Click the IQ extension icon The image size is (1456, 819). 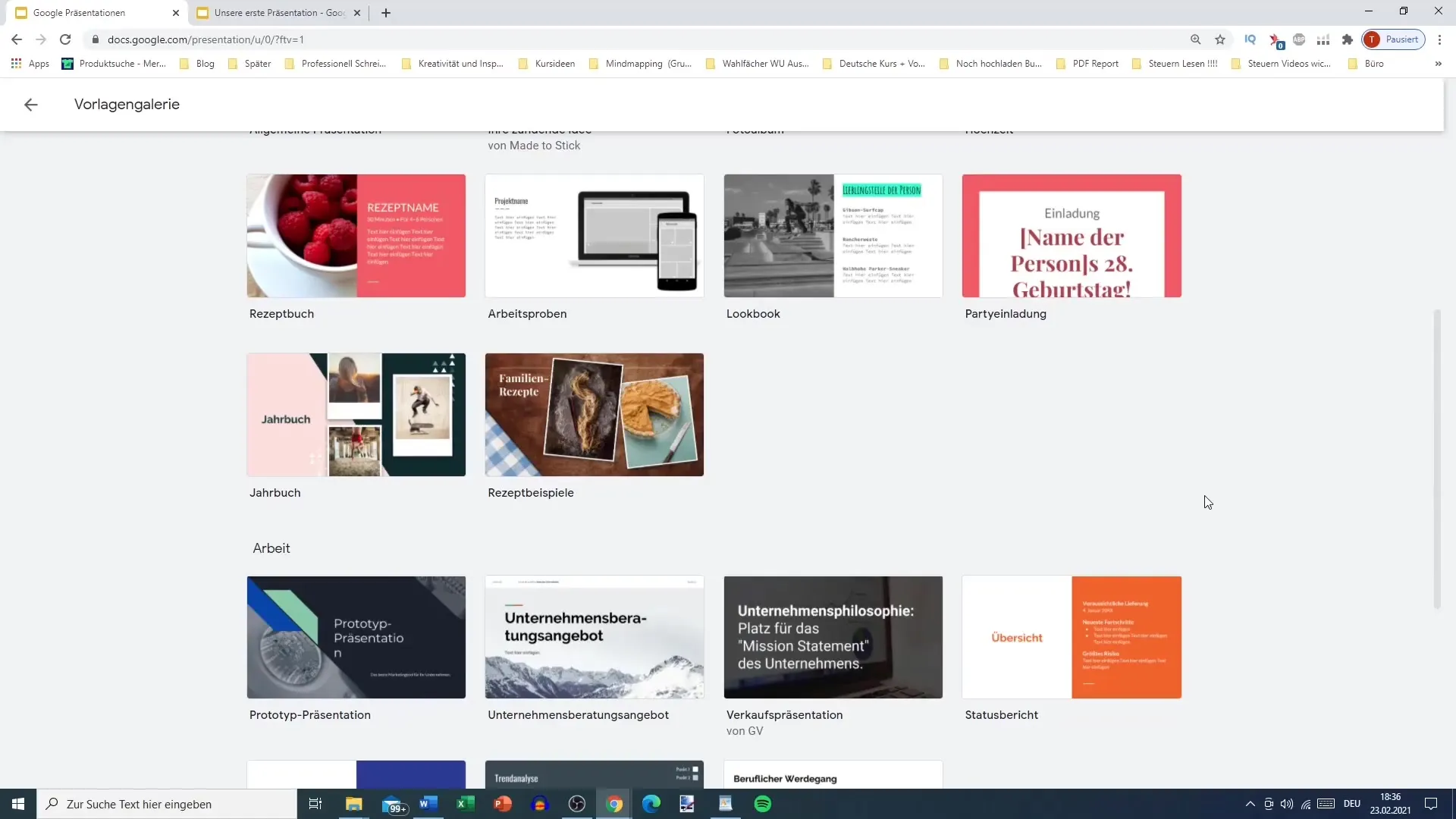pos(1250,39)
